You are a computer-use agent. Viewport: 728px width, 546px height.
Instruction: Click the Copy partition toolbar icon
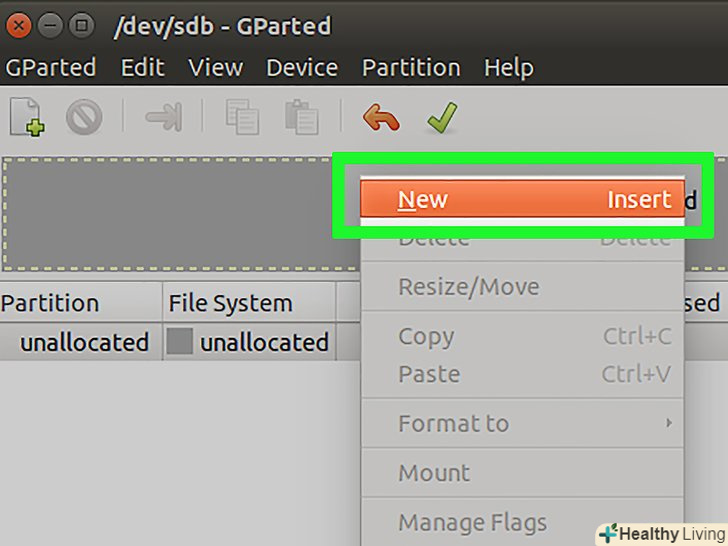pyautogui.click(x=242, y=118)
